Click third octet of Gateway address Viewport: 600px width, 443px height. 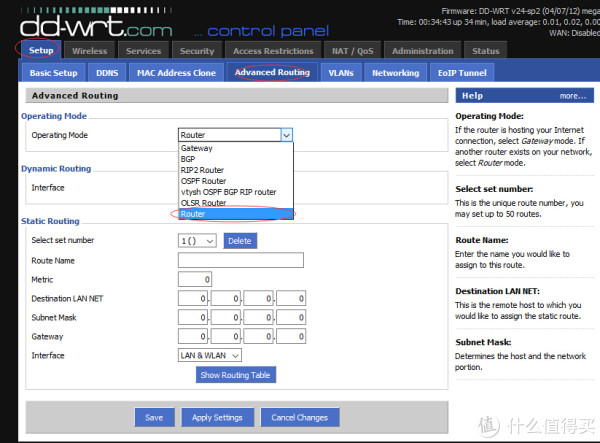259,336
